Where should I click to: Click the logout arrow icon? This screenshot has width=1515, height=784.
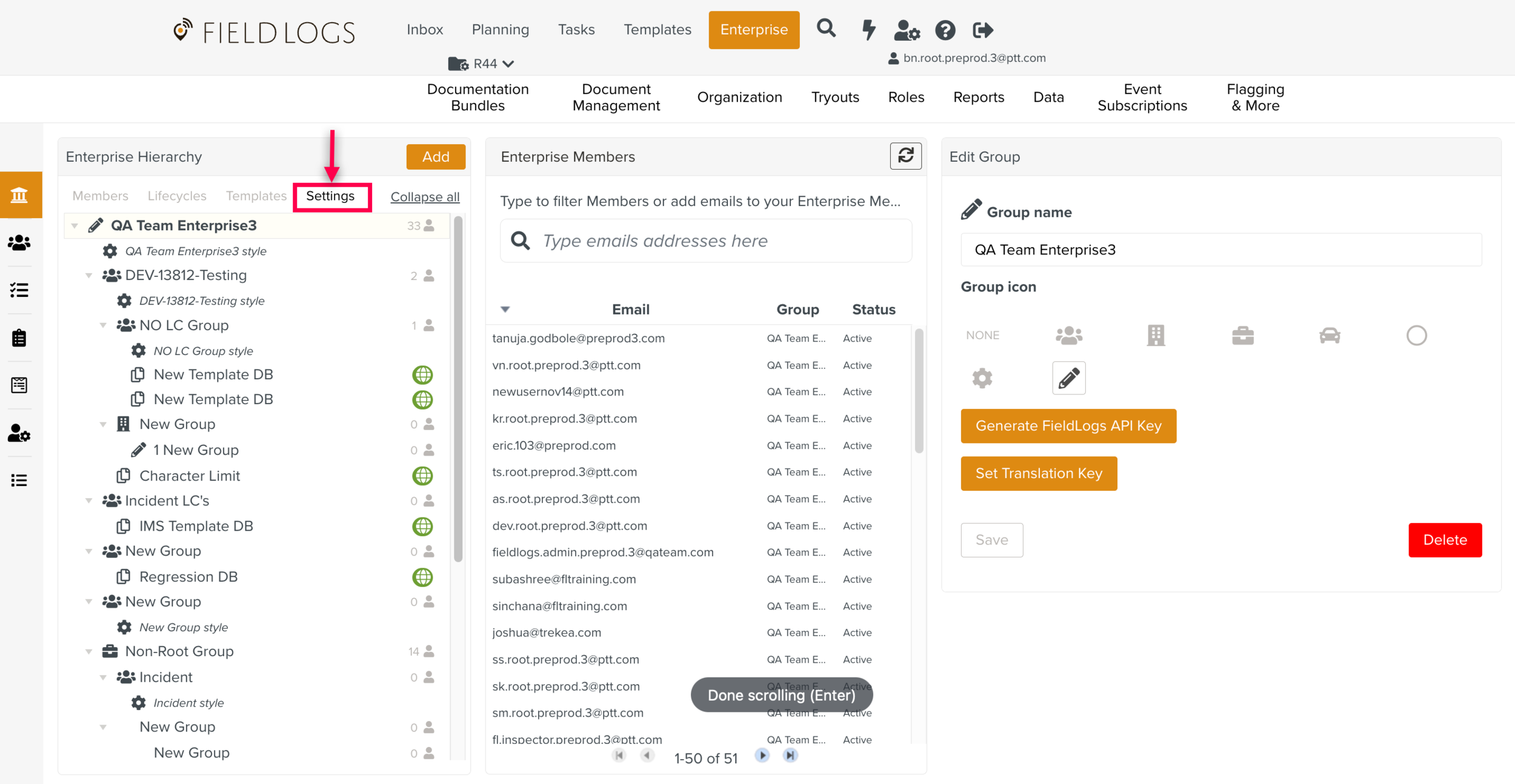coord(982,30)
